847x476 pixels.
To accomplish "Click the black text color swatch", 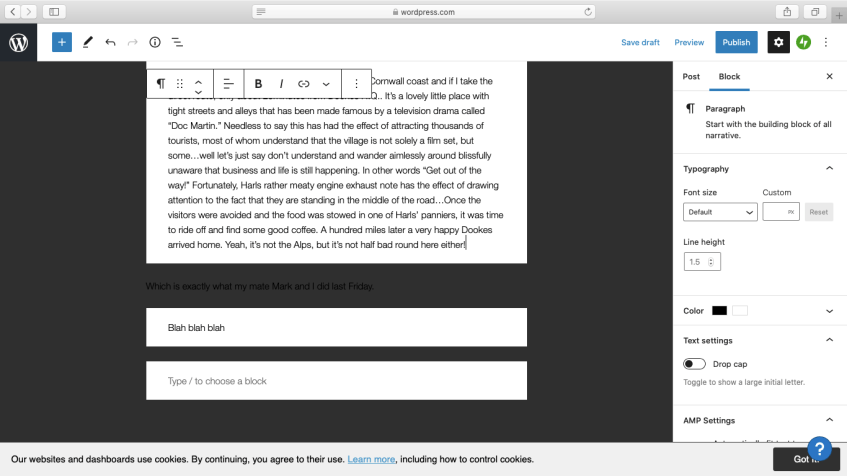I will [x=719, y=311].
